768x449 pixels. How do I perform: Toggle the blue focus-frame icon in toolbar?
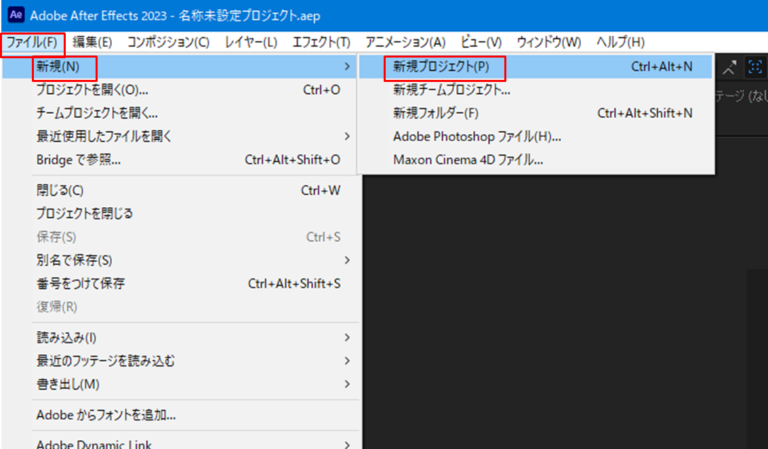pyautogui.click(x=755, y=67)
